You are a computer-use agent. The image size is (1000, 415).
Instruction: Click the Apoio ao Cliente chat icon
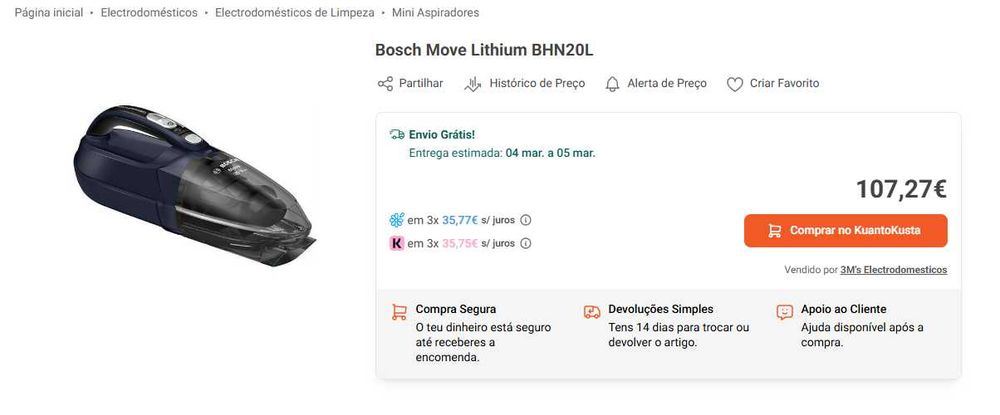coord(784,312)
